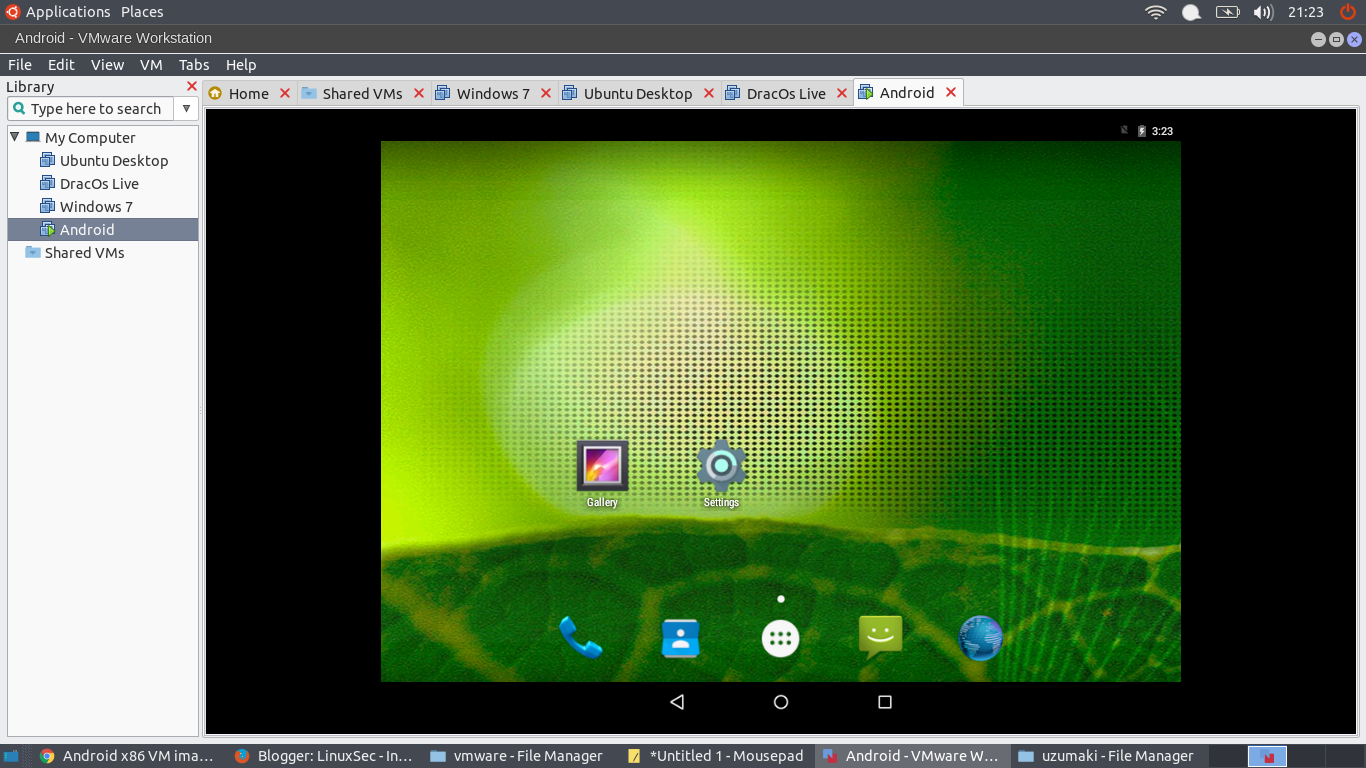Switch to vmware File Manager window
Screen dimensions: 1366x768
(x=516, y=756)
